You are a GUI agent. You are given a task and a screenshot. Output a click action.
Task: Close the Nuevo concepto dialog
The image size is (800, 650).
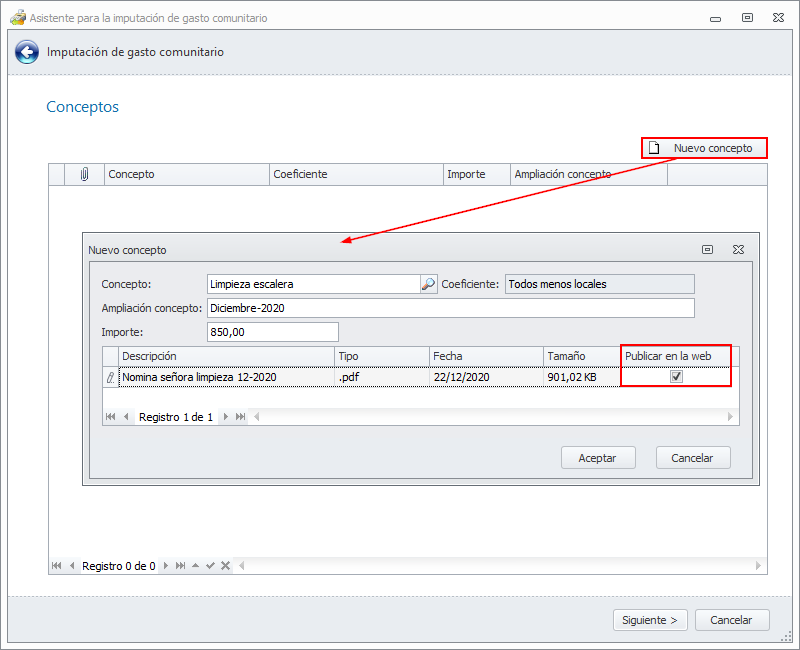(x=738, y=249)
